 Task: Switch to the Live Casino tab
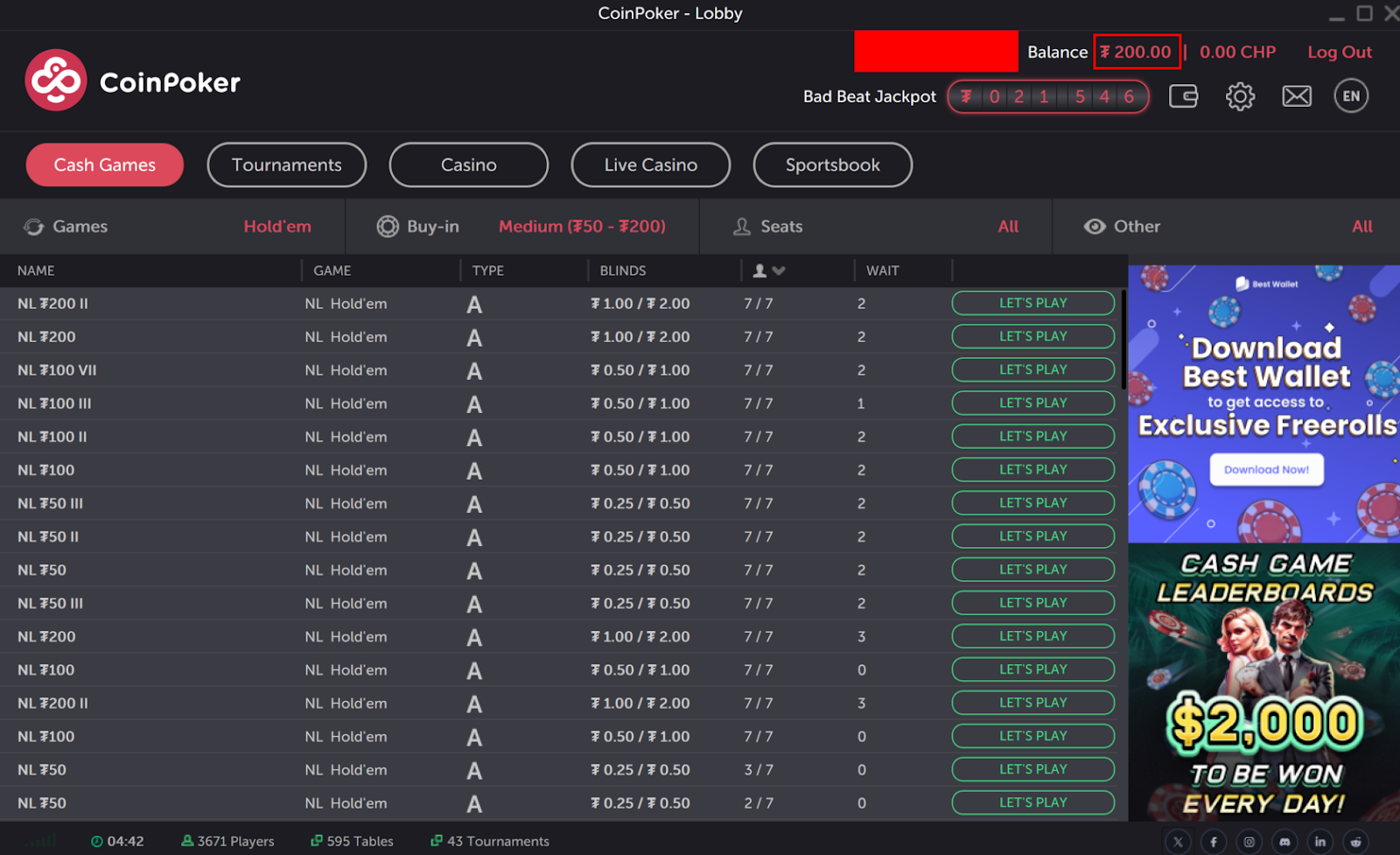pos(651,165)
